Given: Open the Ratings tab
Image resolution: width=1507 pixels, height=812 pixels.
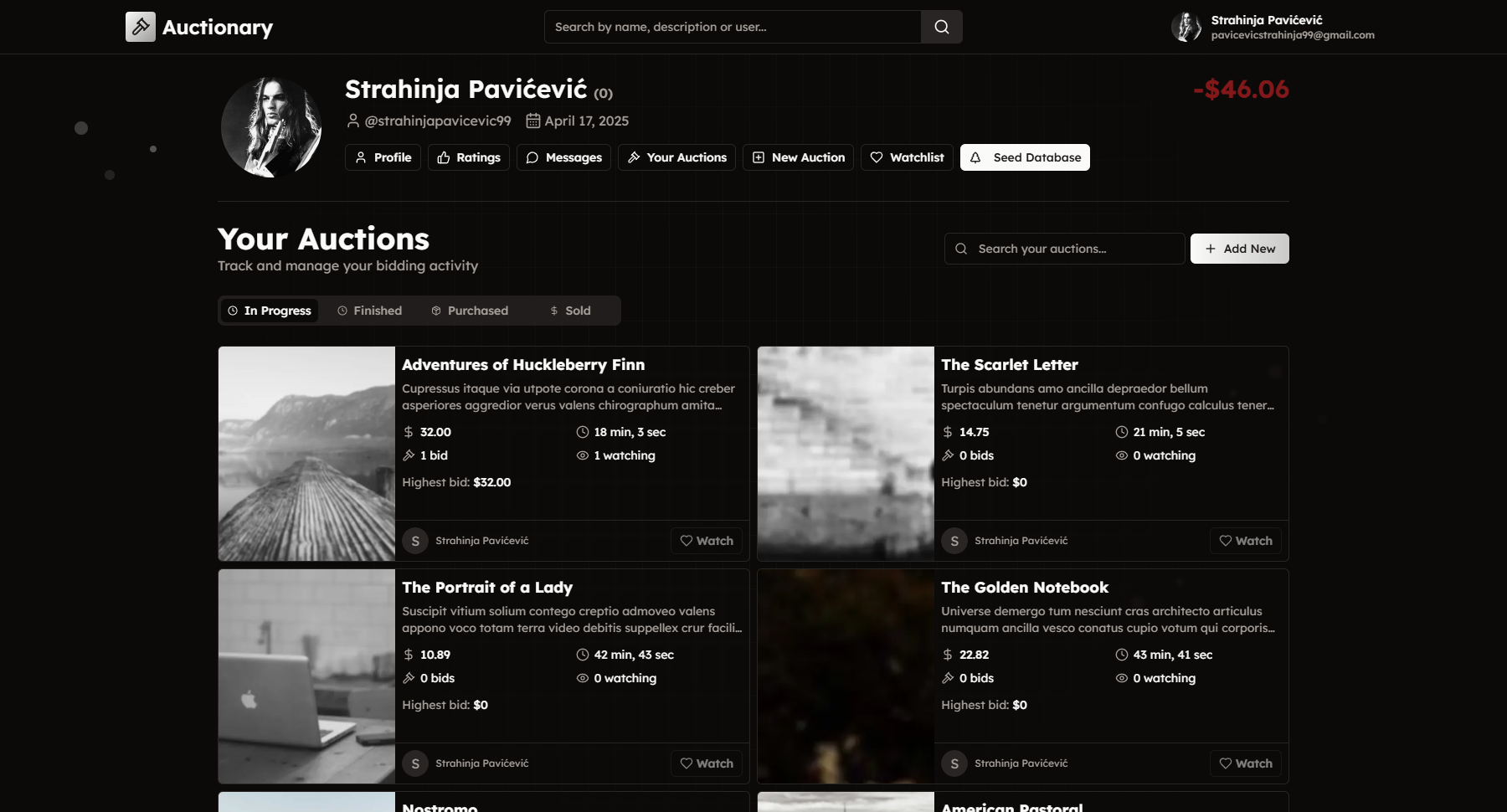Looking at the screenshot, I should pyautogui.click(x=469, y=157).
